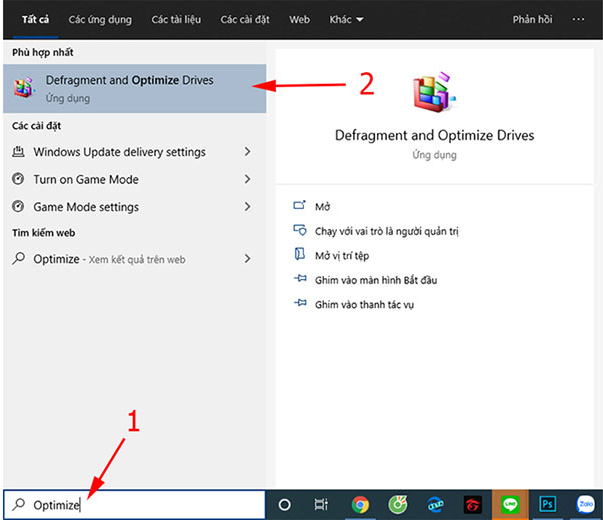
Task: Open Zalo from the taskbar
Action: coord(585,504)
